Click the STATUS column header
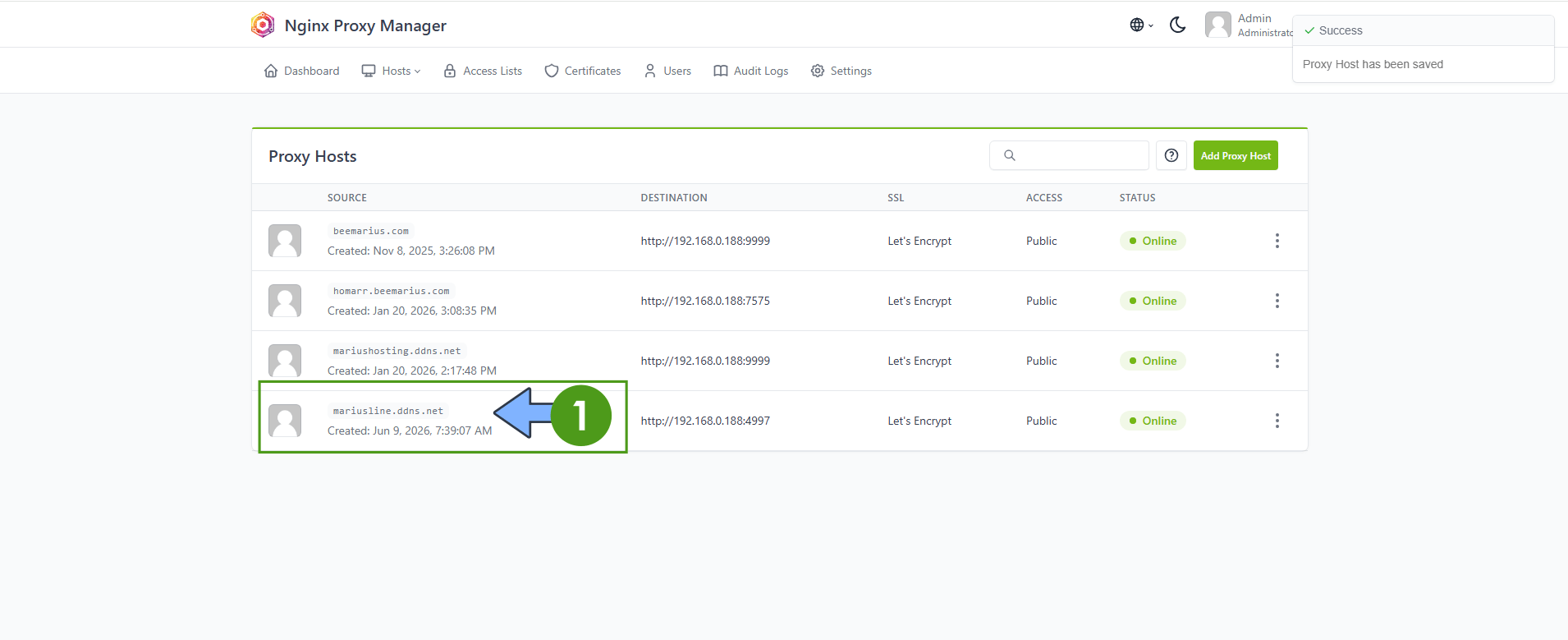Screen dimensions: 1568x640 pos(1138,198)
